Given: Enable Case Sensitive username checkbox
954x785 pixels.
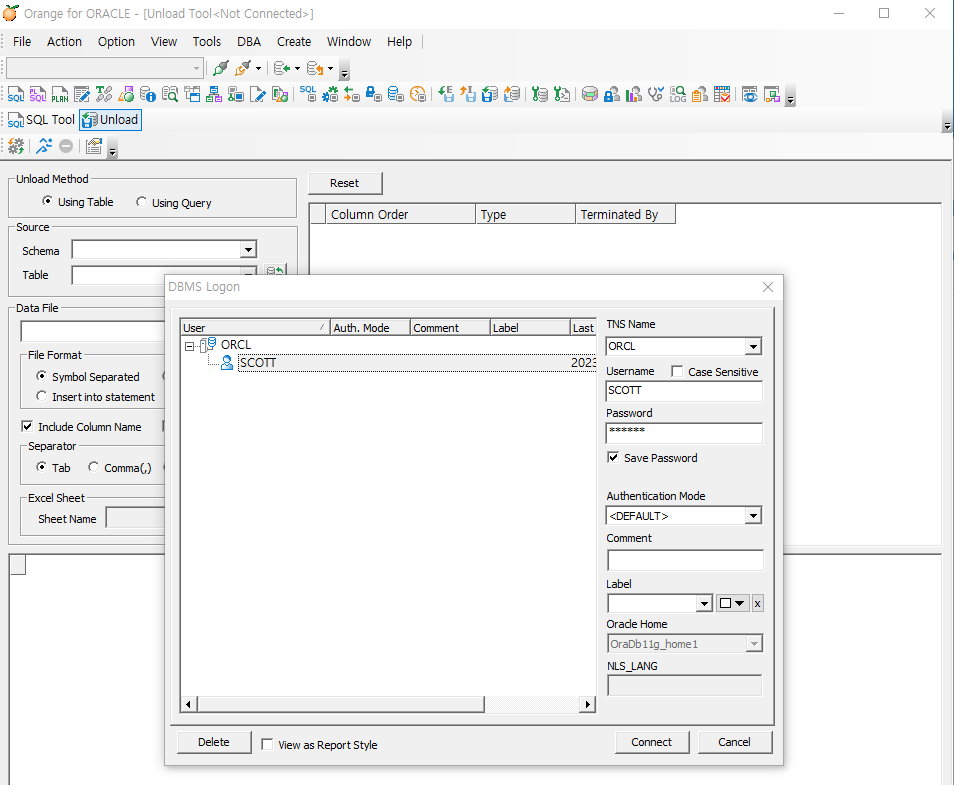Looking at the screenshot, I should 677,371.
